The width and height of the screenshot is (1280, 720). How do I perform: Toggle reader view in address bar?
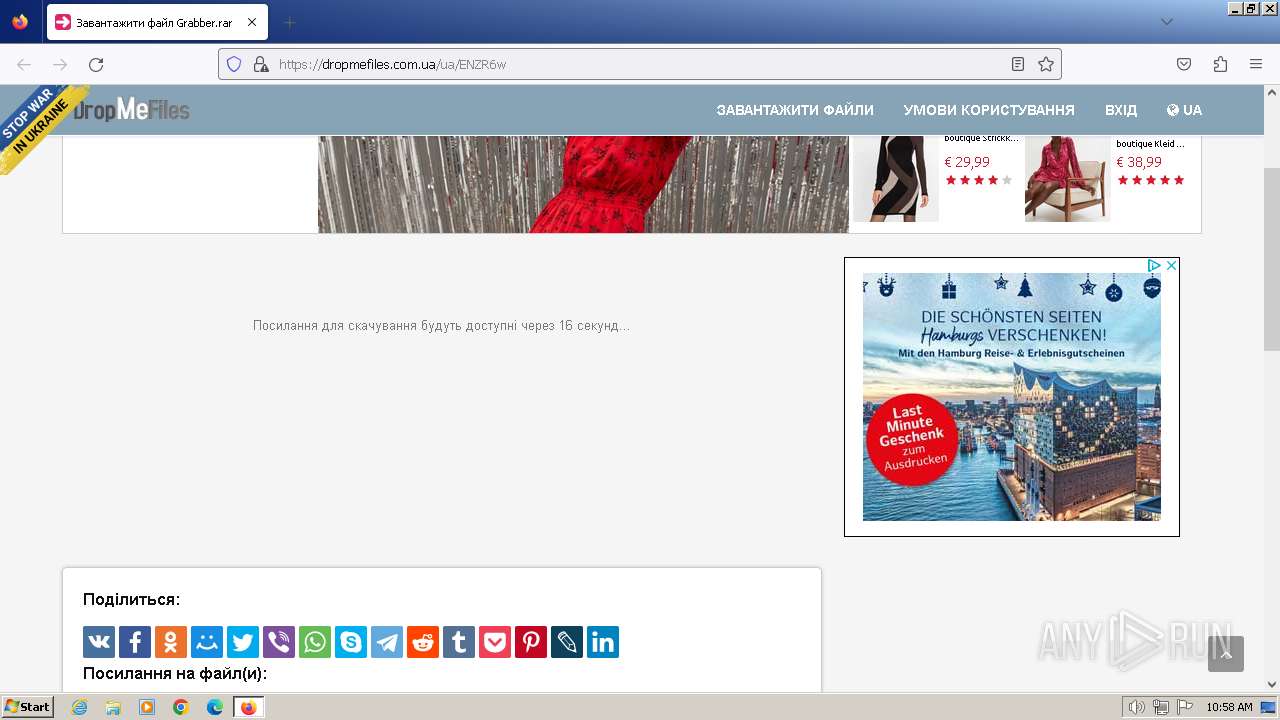click(1018, 64)
